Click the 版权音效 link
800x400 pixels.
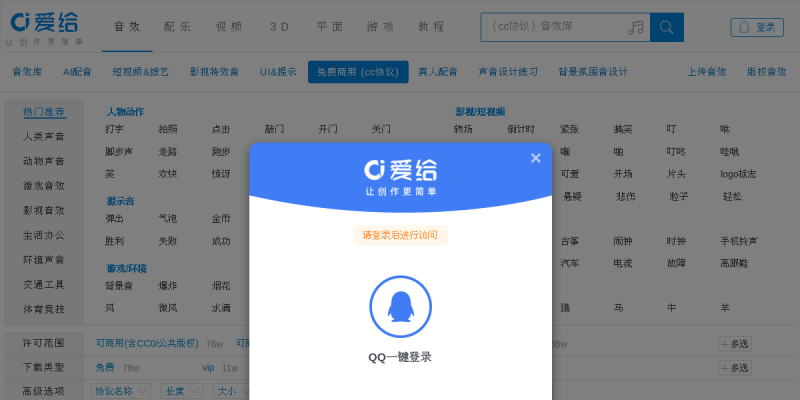coord(766,72)
